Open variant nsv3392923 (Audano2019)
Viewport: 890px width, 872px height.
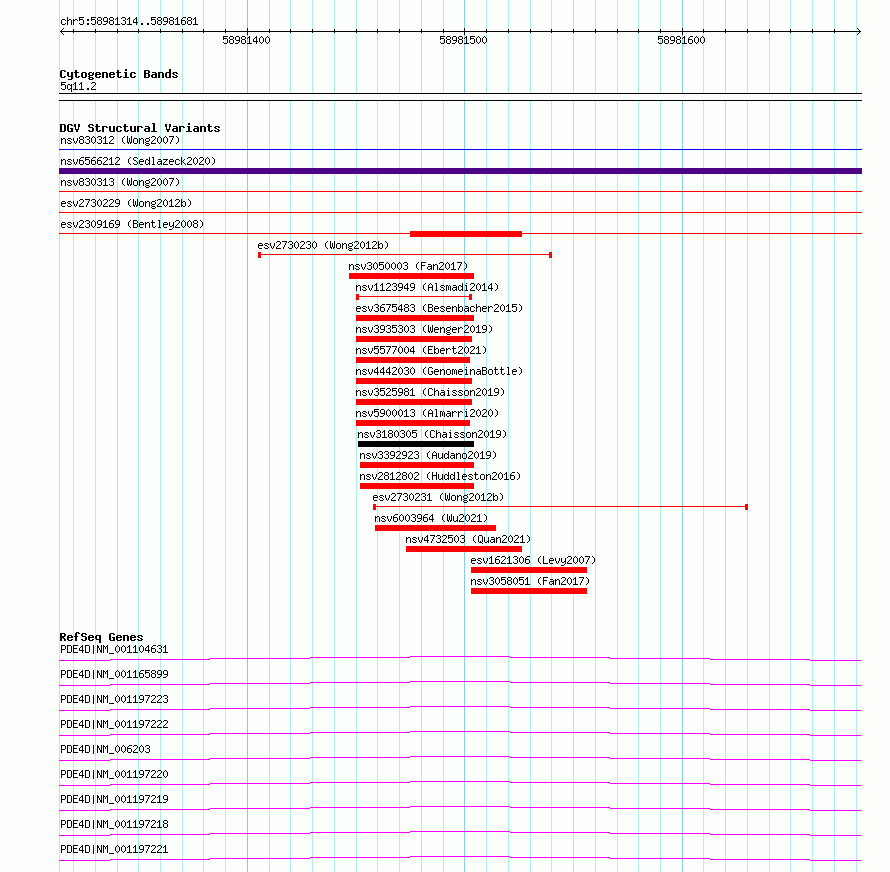point(428,455)
